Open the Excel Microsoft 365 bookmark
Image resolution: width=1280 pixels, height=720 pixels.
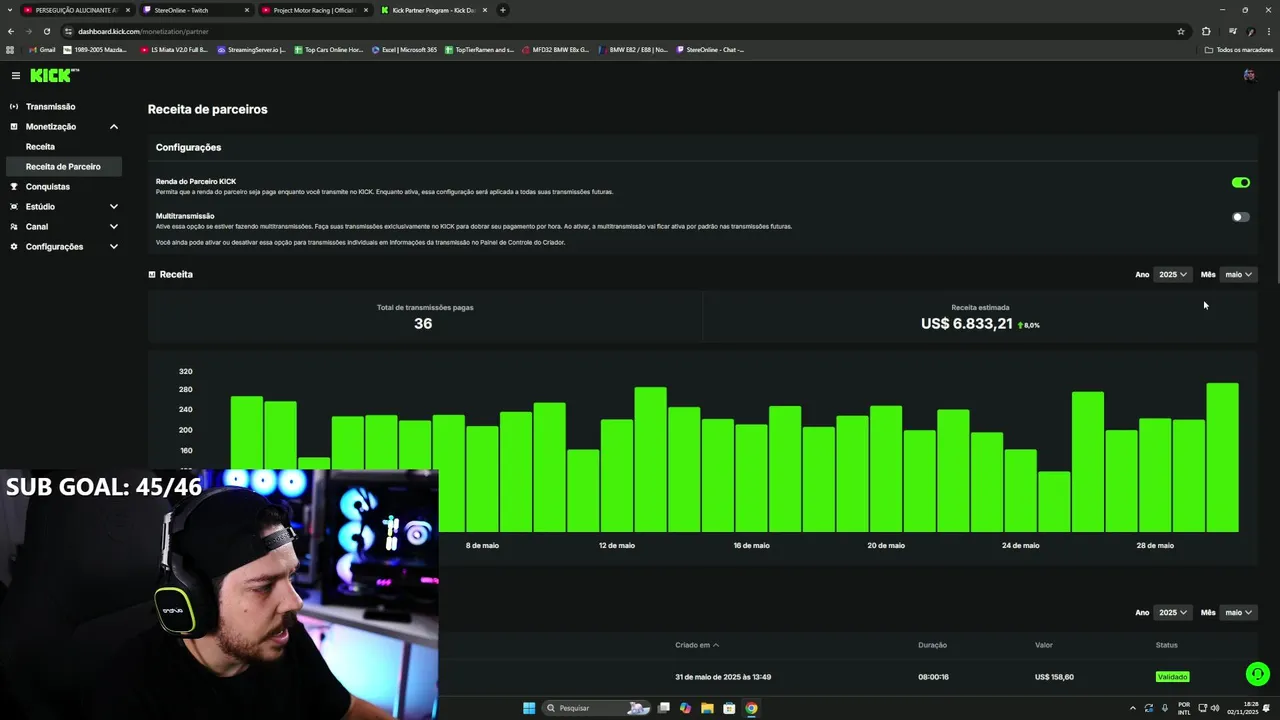(x=404, y=49)
